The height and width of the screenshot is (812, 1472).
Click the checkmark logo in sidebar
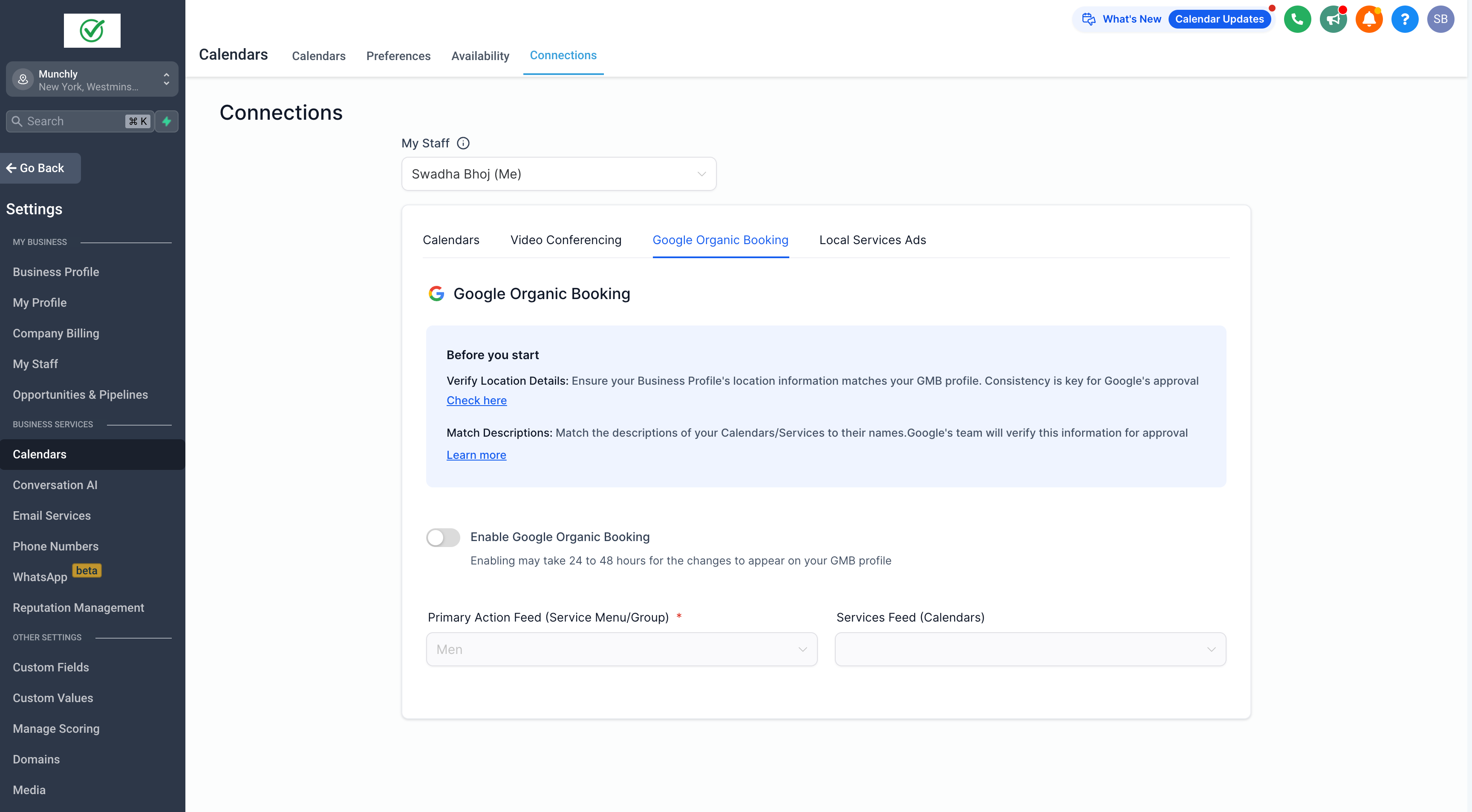(x=92, y=30)
